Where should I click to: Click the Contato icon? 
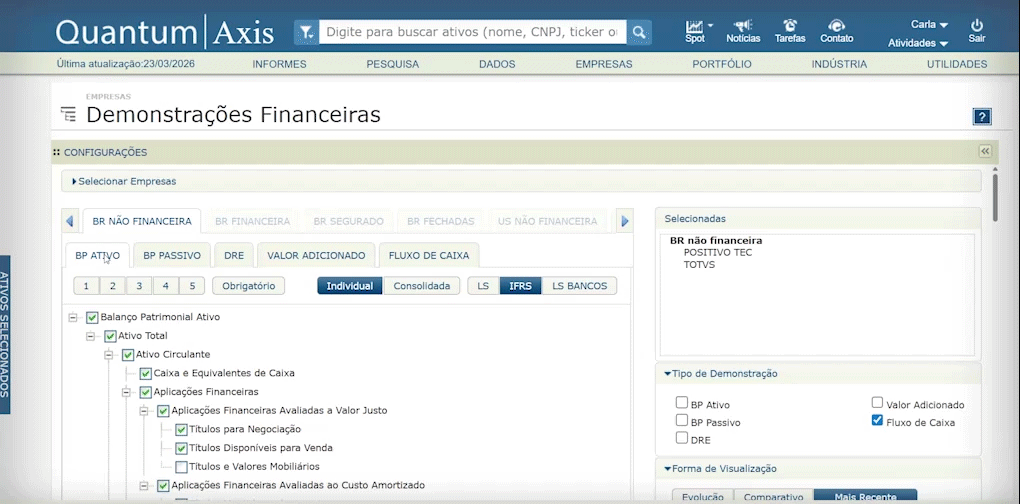click(837, 26)
